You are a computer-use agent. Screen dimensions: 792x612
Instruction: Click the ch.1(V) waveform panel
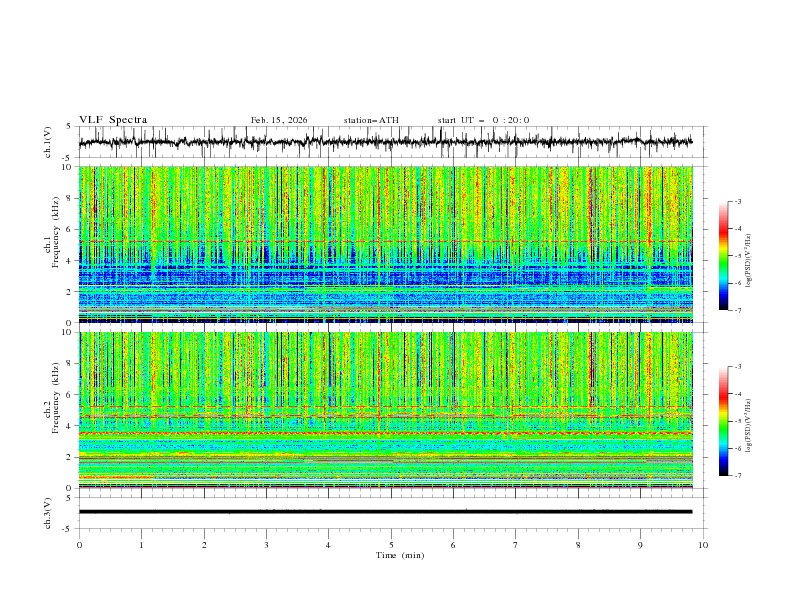coord(390,142)
